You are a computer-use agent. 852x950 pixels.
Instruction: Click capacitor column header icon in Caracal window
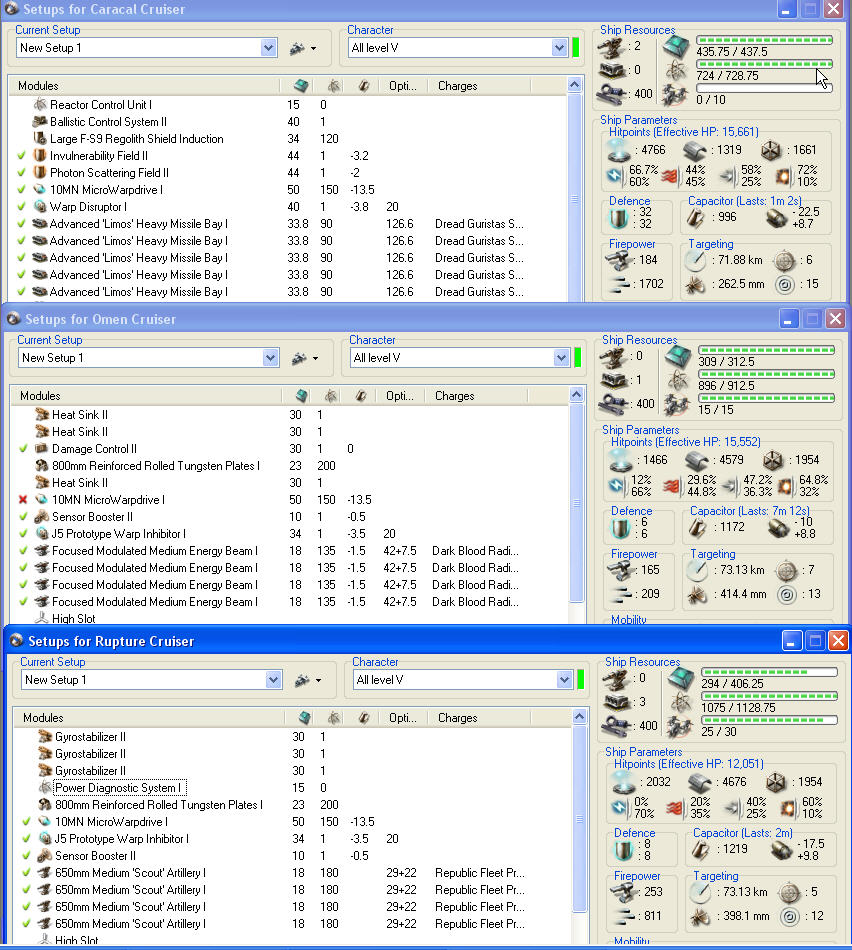[x=364, y=86]
